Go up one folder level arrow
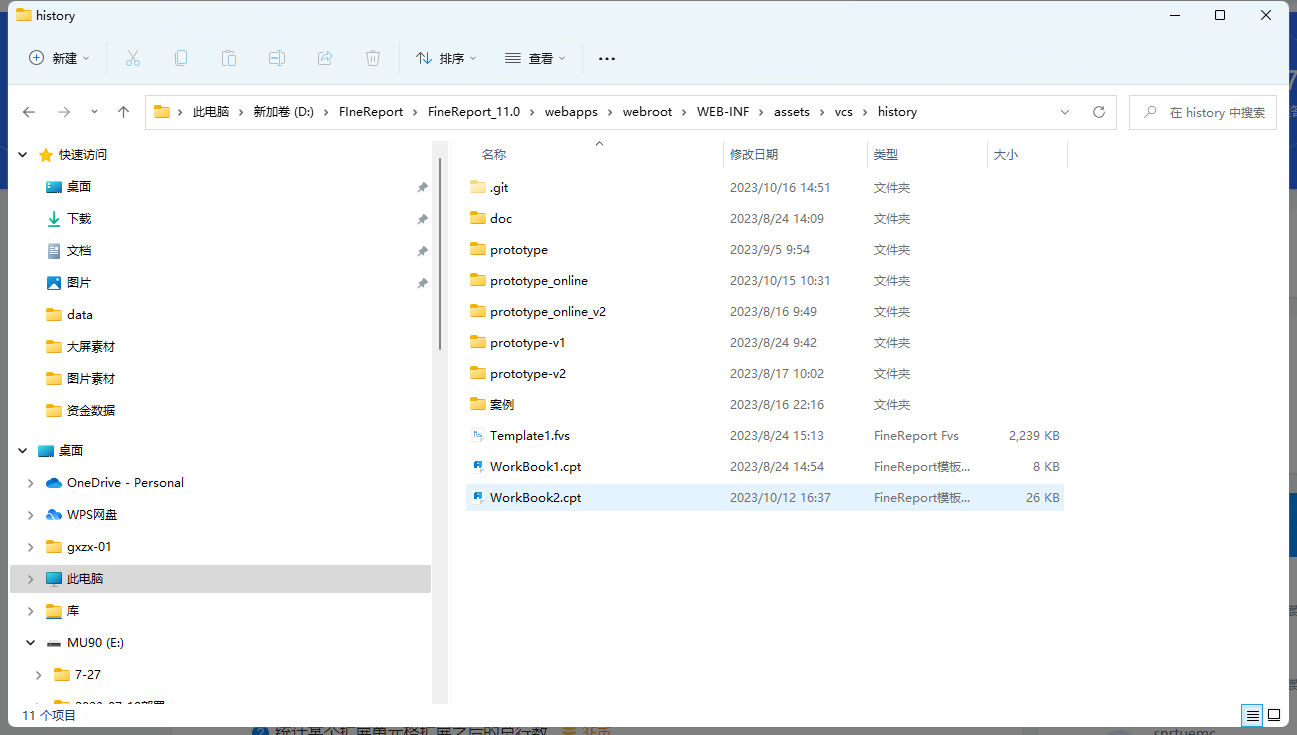 click(x=123, y=112)
